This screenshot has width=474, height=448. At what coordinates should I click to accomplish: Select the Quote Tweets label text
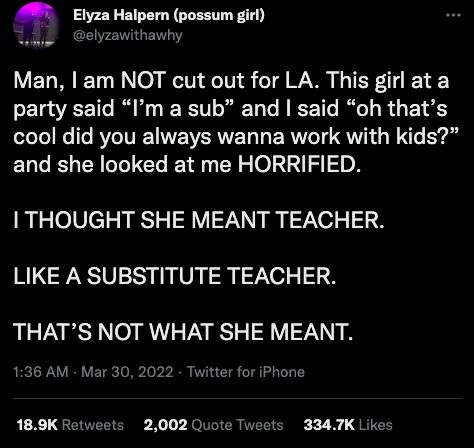[x=238, y=425]
